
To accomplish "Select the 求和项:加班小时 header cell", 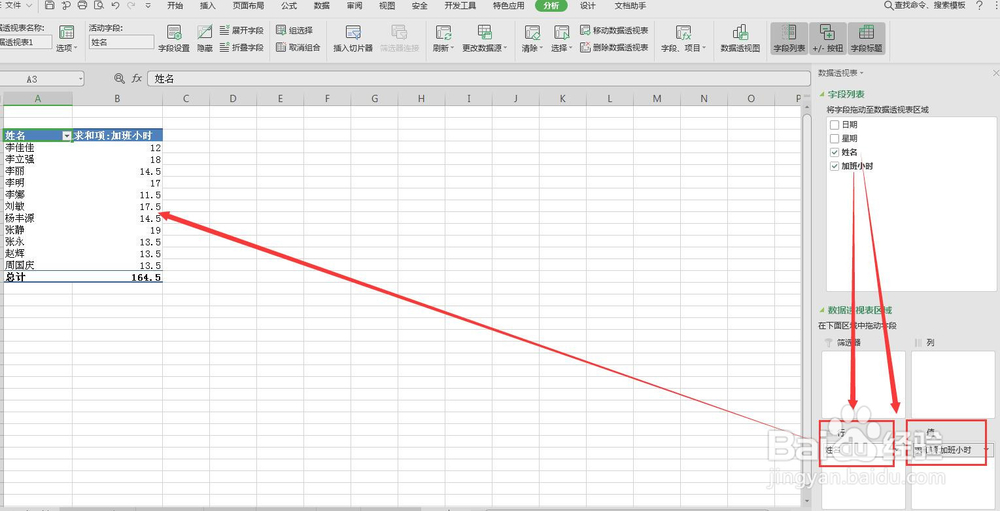I will coord(117,136).
